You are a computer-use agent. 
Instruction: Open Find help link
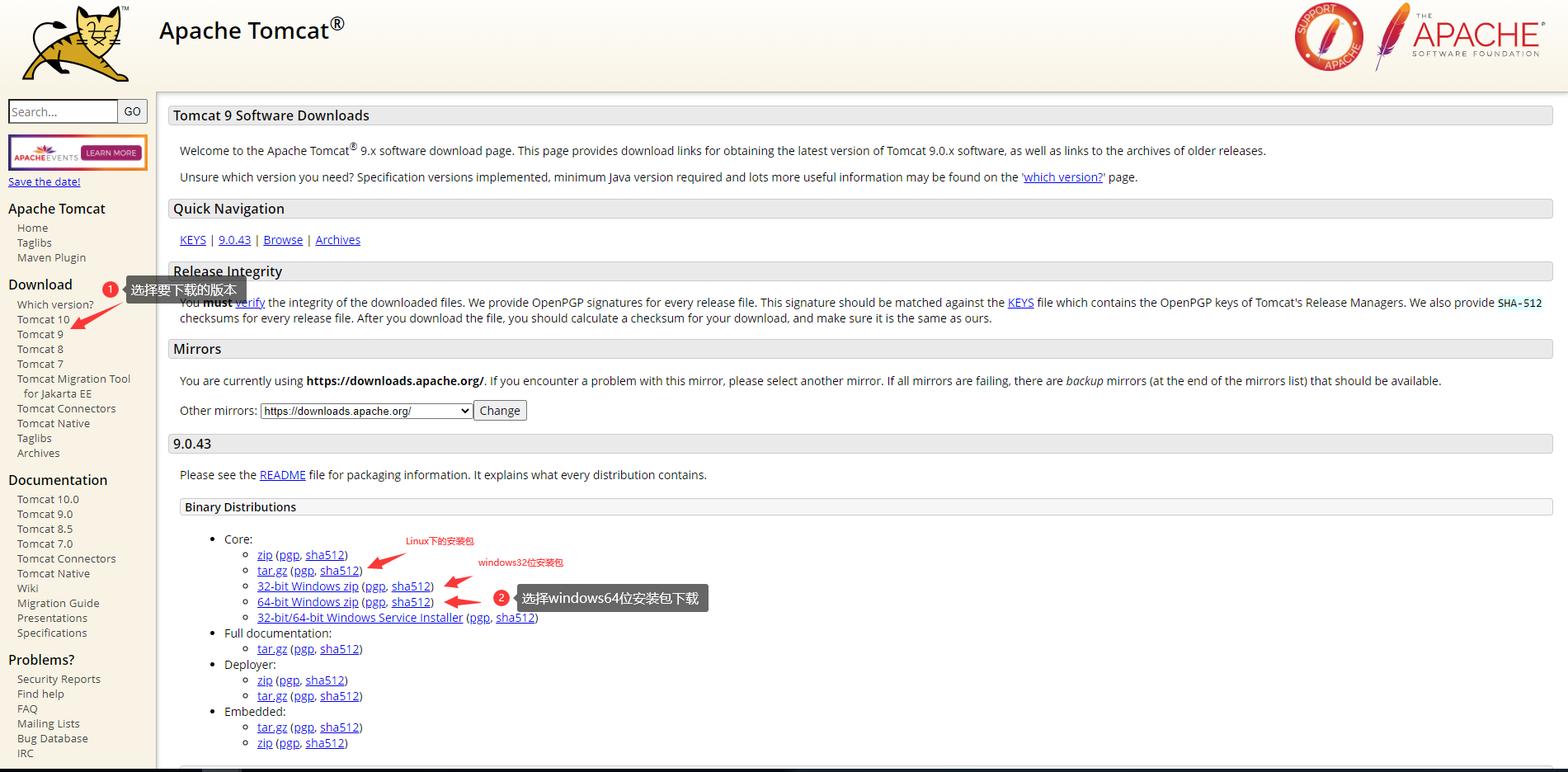(x=40, y=694)
